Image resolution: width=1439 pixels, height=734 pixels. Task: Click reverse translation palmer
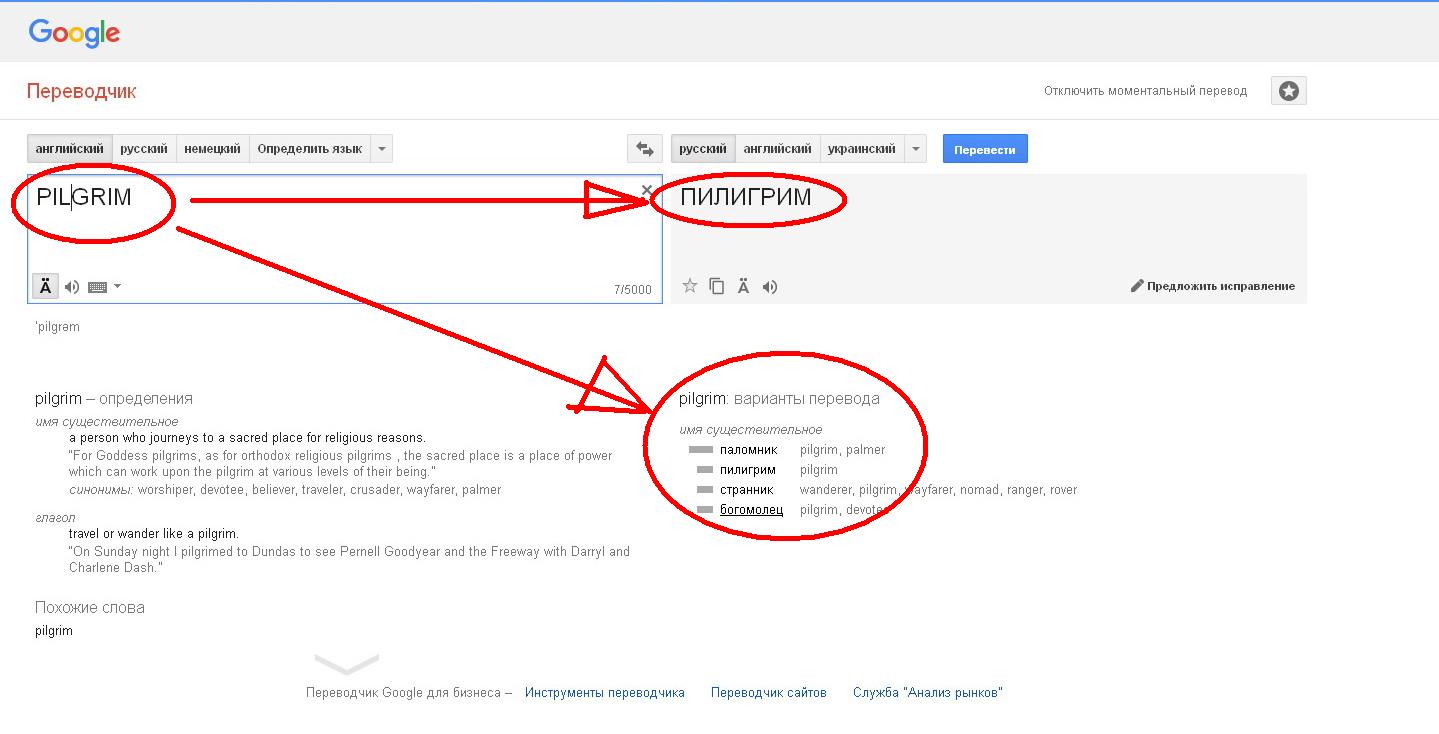[x=866, y=450]
